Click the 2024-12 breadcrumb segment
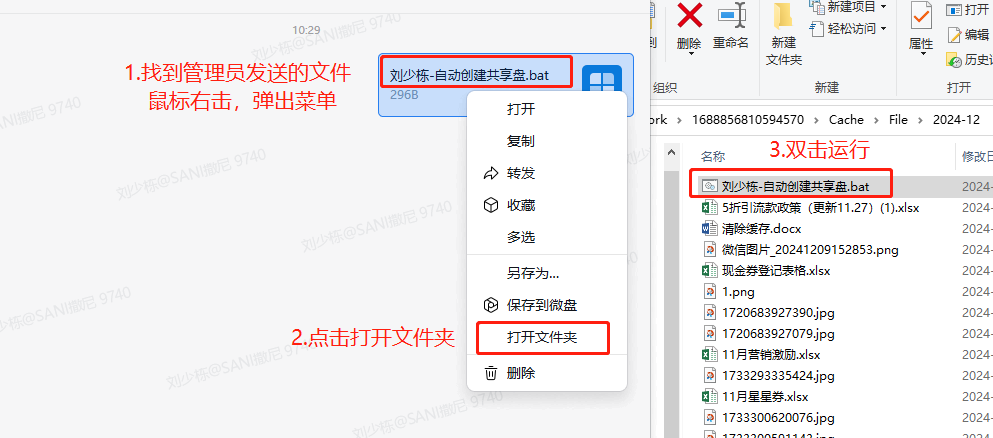Screen dimensions: 993x438 (956, 120)
